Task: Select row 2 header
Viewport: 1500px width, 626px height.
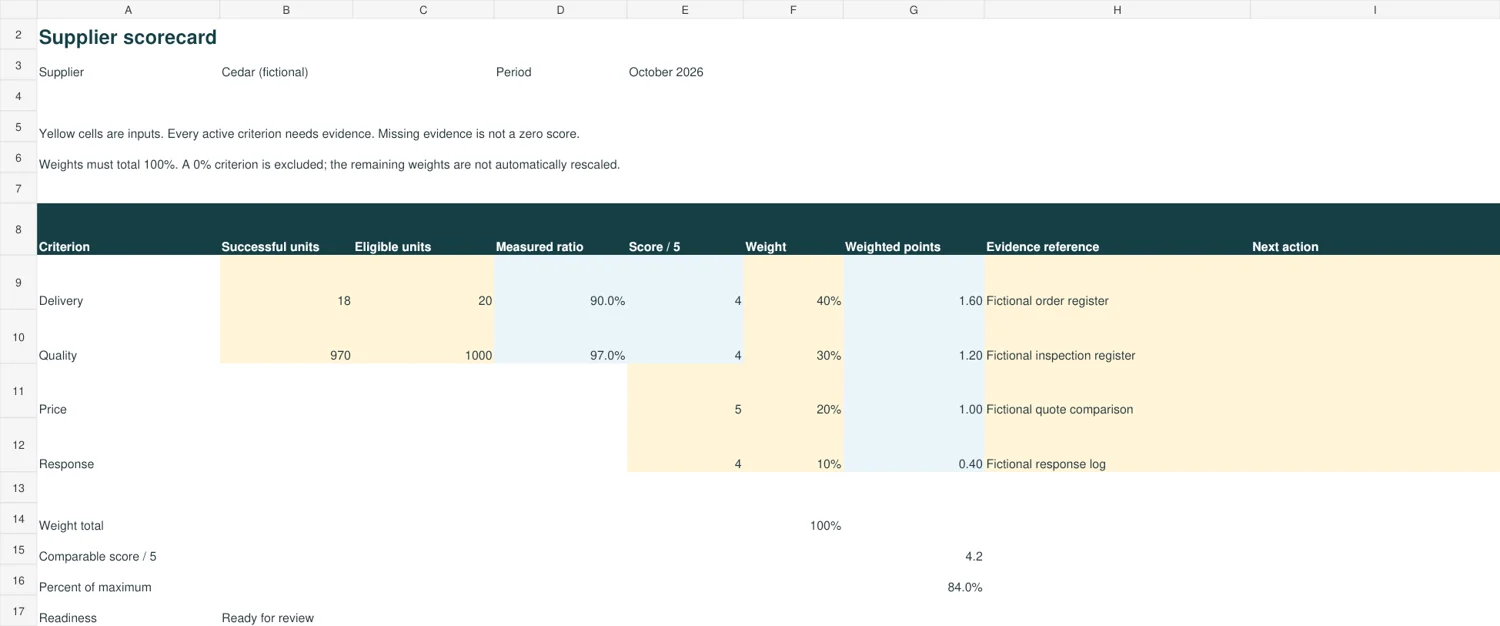Action: pos(18,34)
